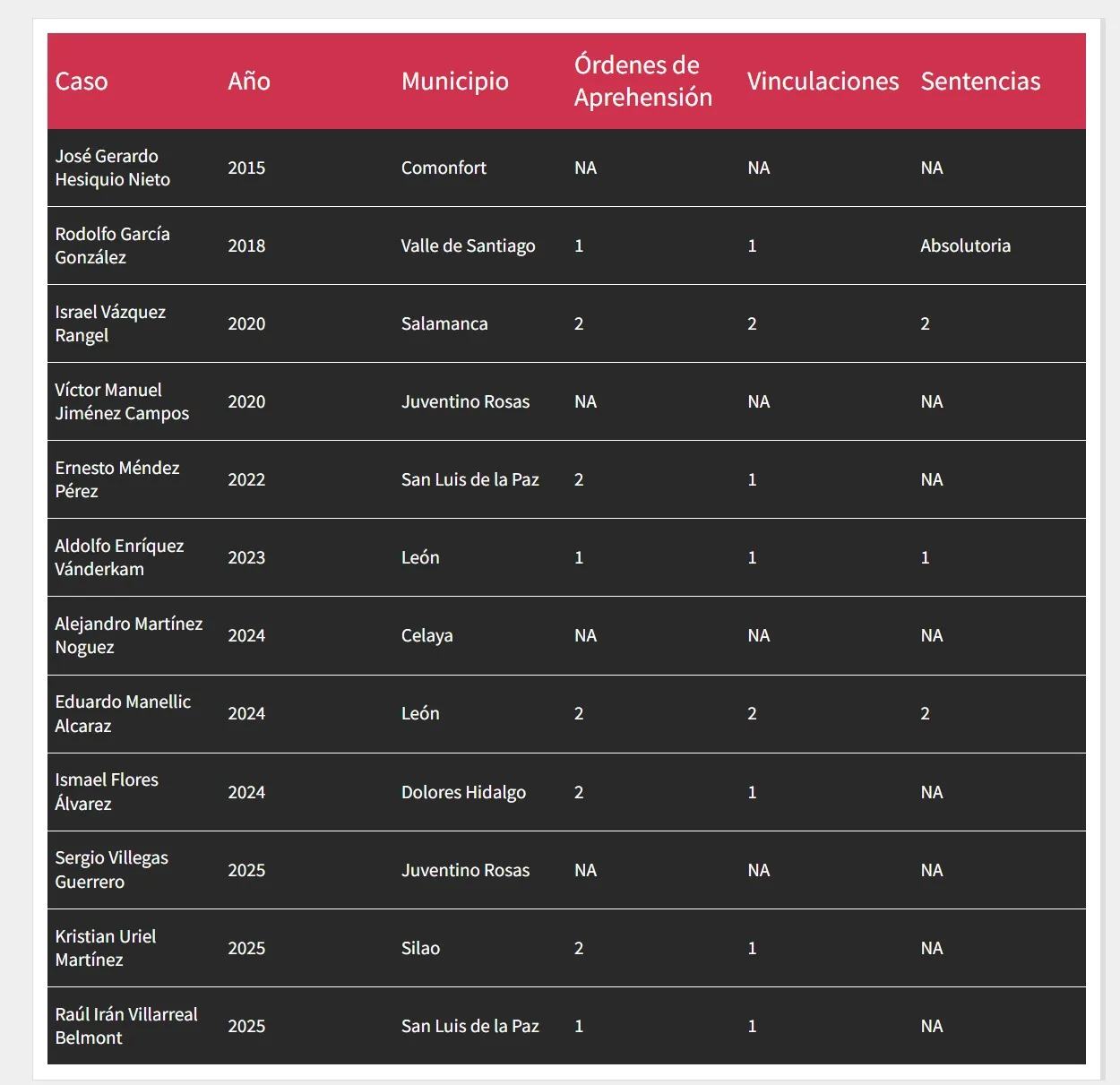Click the Silao municipality cell
1120x1085 pixels.
pos(421,948)
